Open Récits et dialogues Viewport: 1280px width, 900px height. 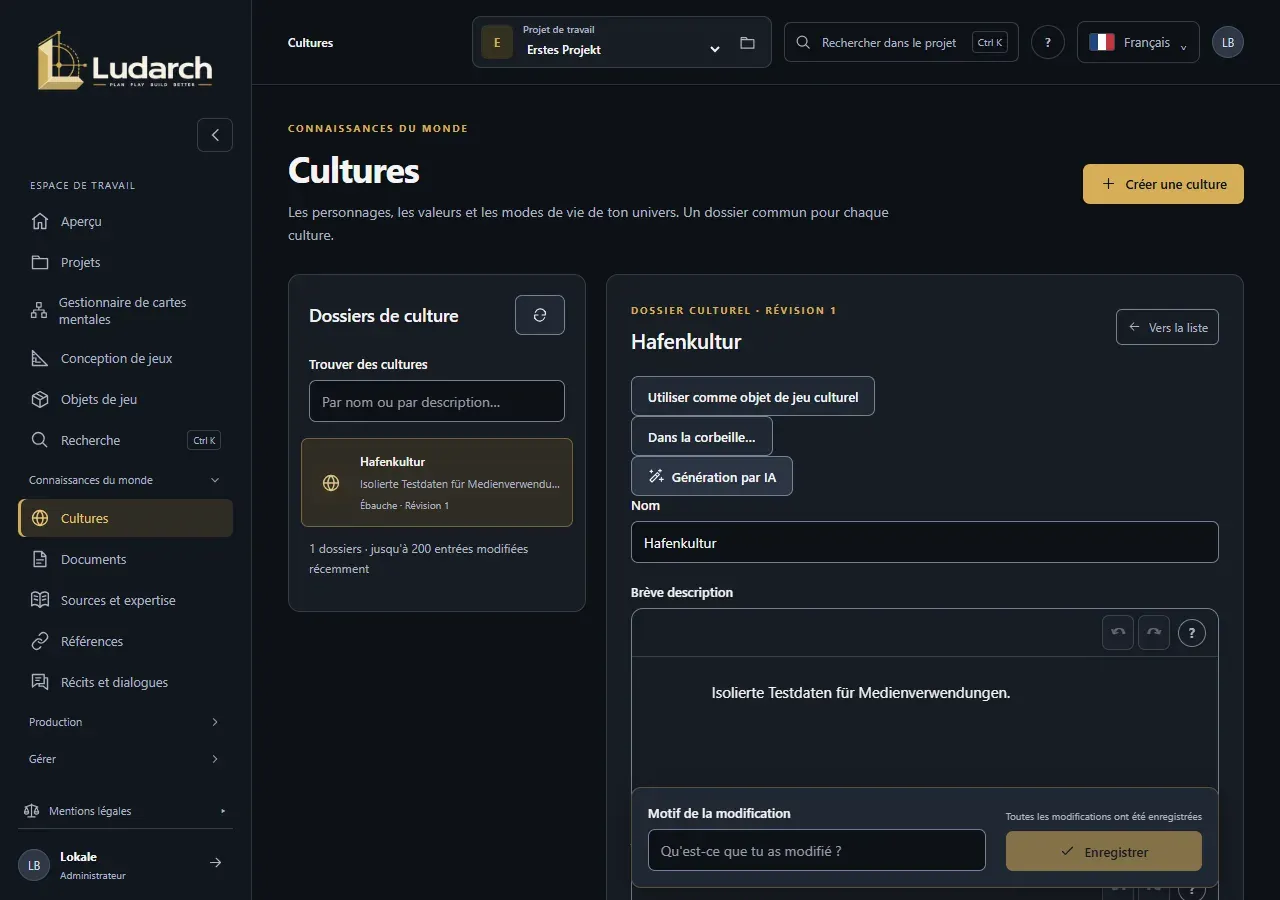tap(125, 682)
